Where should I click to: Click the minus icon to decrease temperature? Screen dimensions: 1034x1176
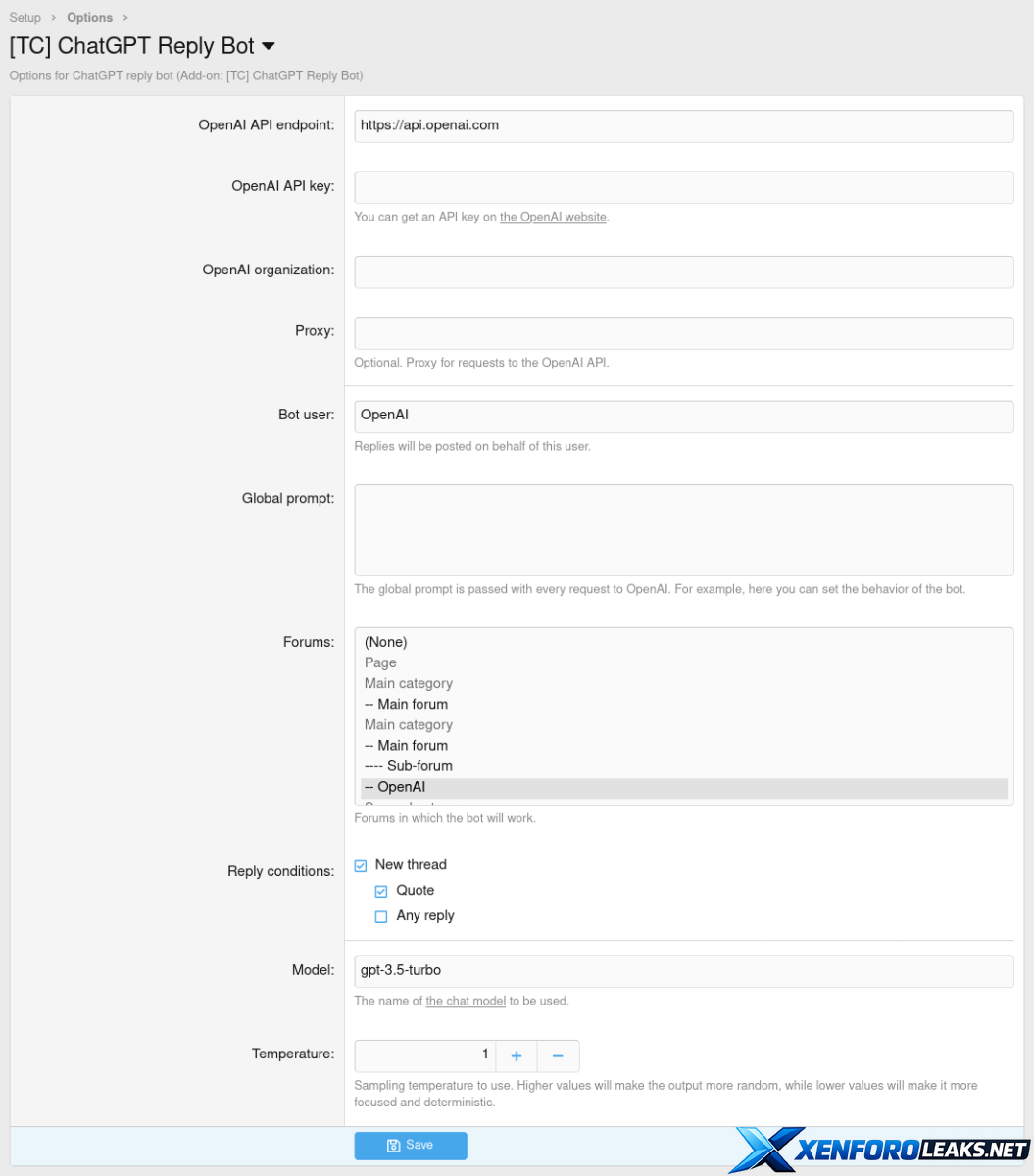[x=558, y=1055]
